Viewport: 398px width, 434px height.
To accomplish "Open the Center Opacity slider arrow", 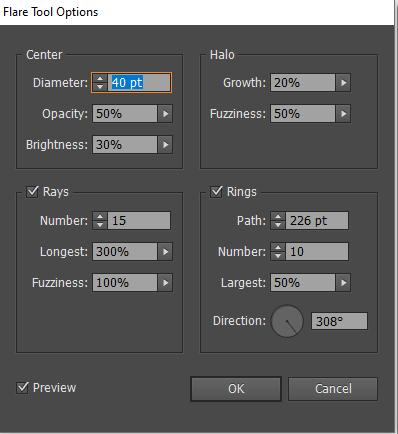I will coord(165,114).
